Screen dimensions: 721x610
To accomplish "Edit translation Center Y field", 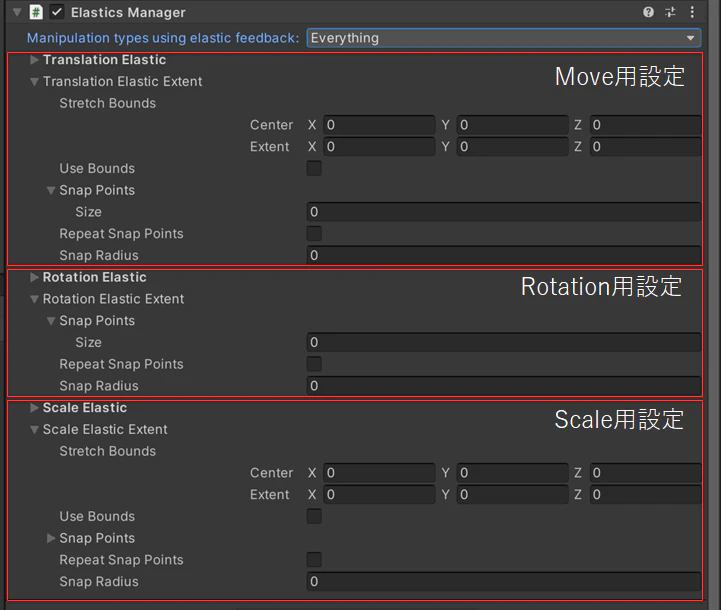I will [x=512, y=125].
